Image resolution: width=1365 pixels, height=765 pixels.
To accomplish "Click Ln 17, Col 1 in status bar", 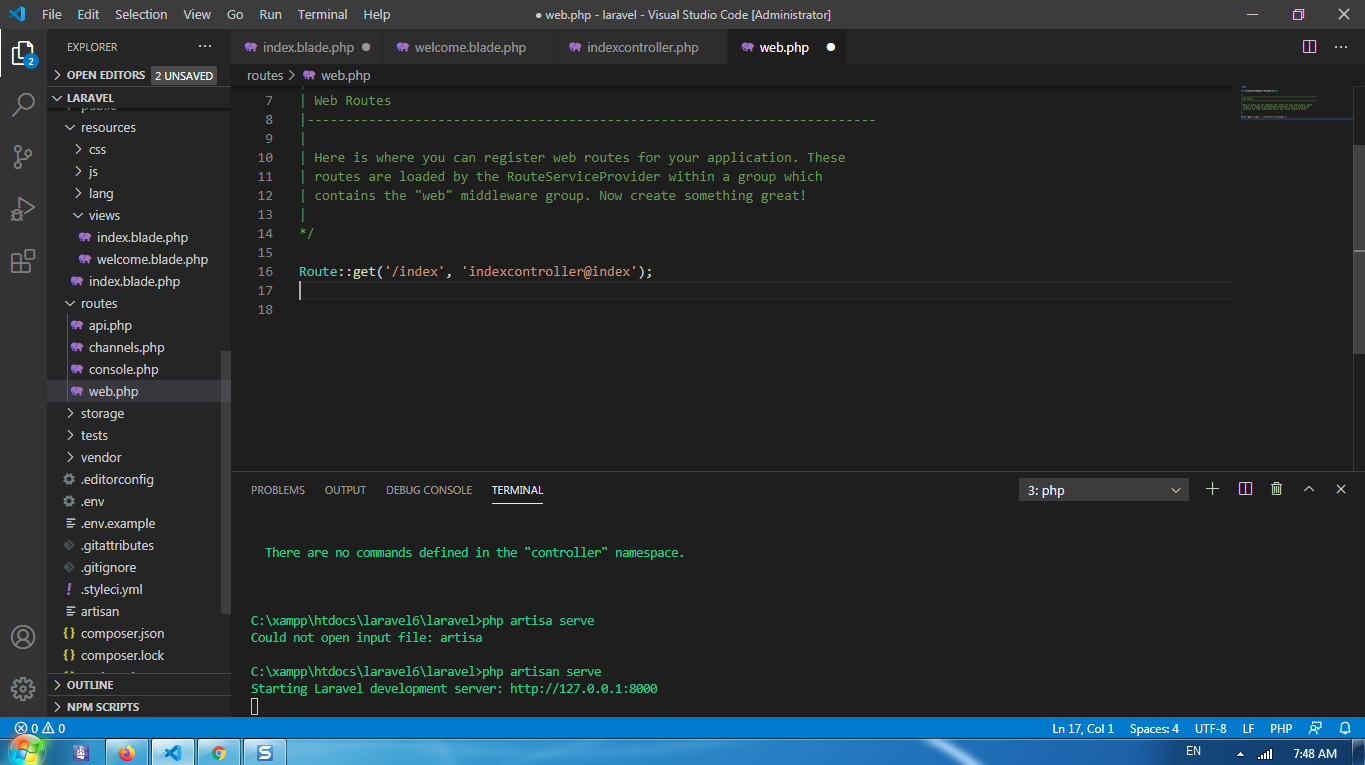I will pos(1083,728).
